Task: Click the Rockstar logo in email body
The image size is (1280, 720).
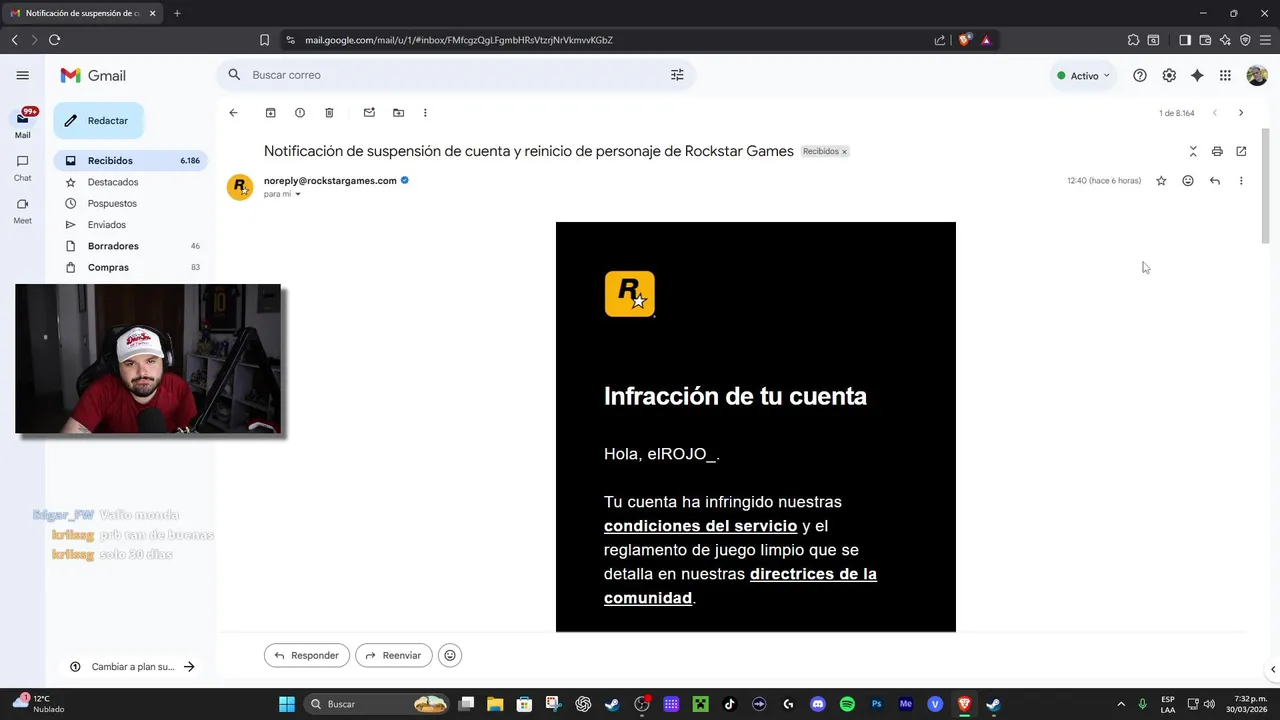Action: coord(630,294)
